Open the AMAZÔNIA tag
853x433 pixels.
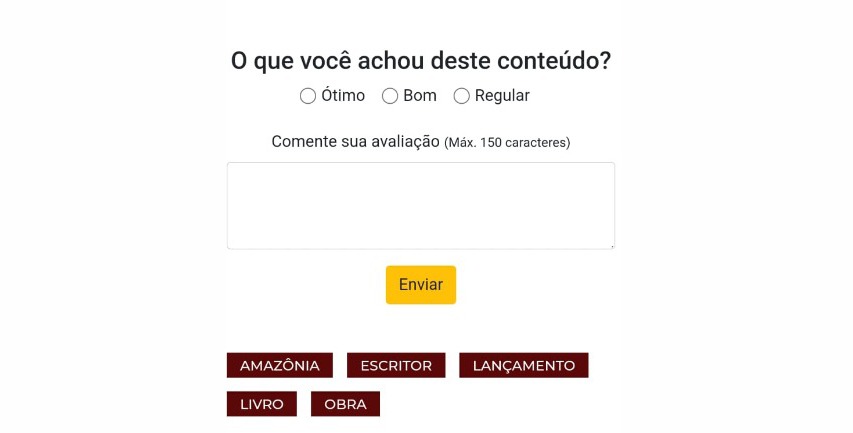click(280, 366)
